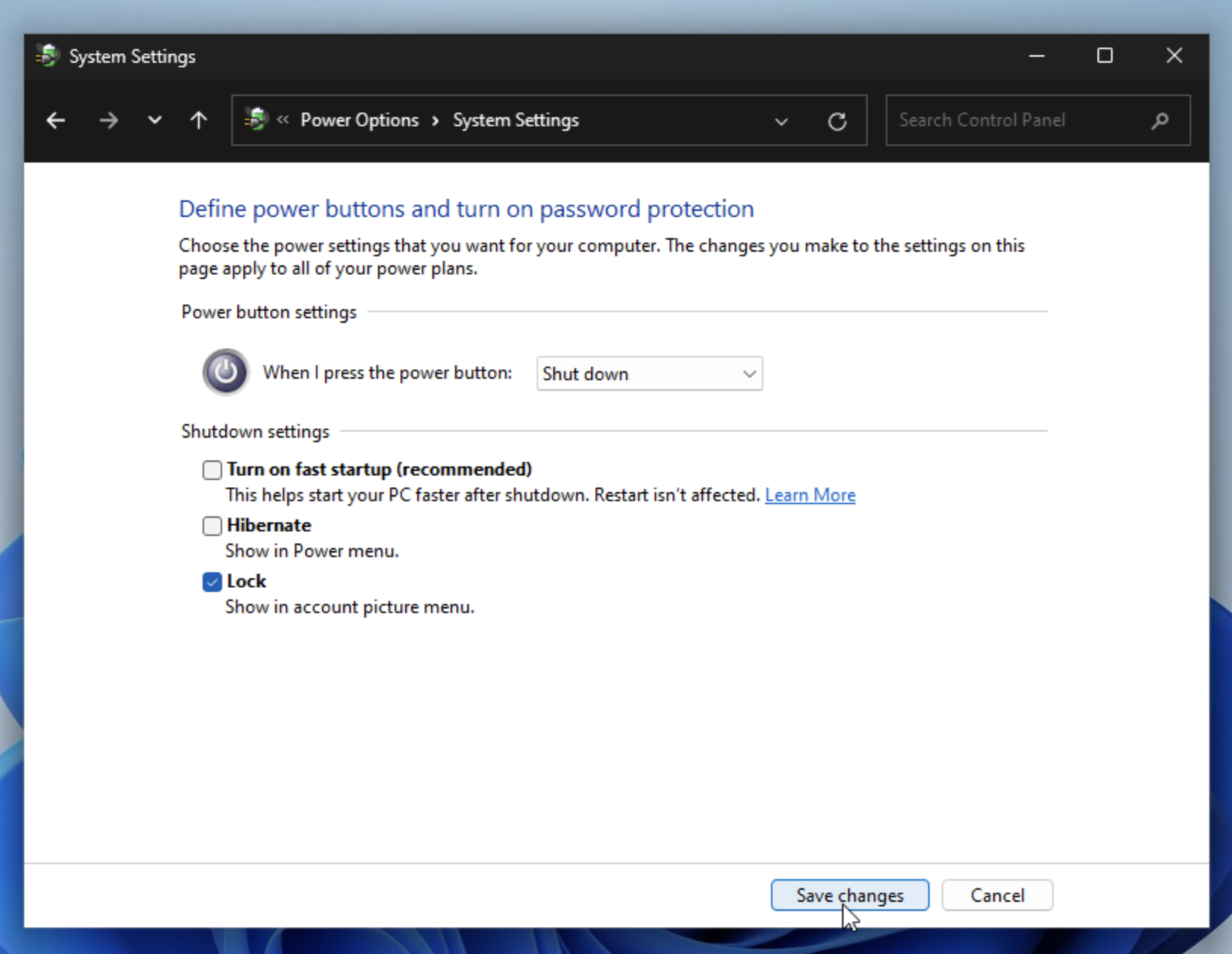Click the breadcrumb overflow double chevron

click(283, 119)
